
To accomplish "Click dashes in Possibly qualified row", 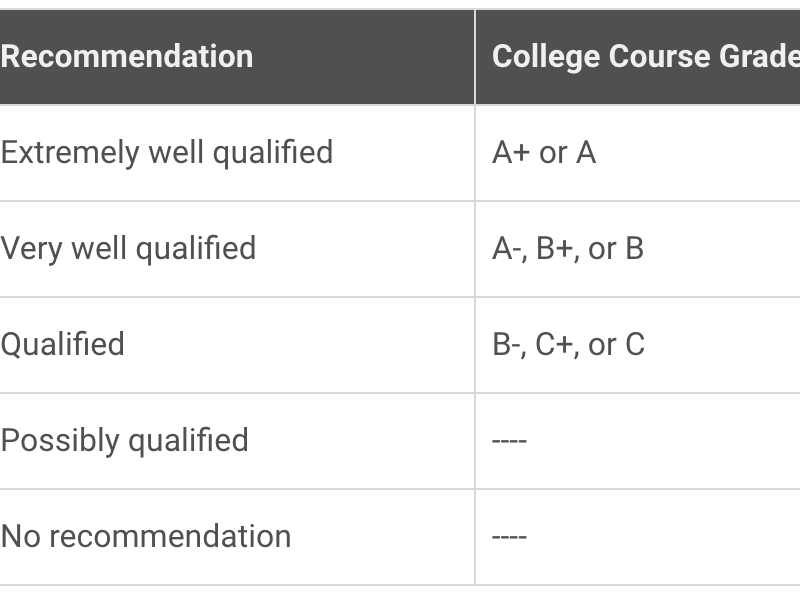I will click(509, 440).
